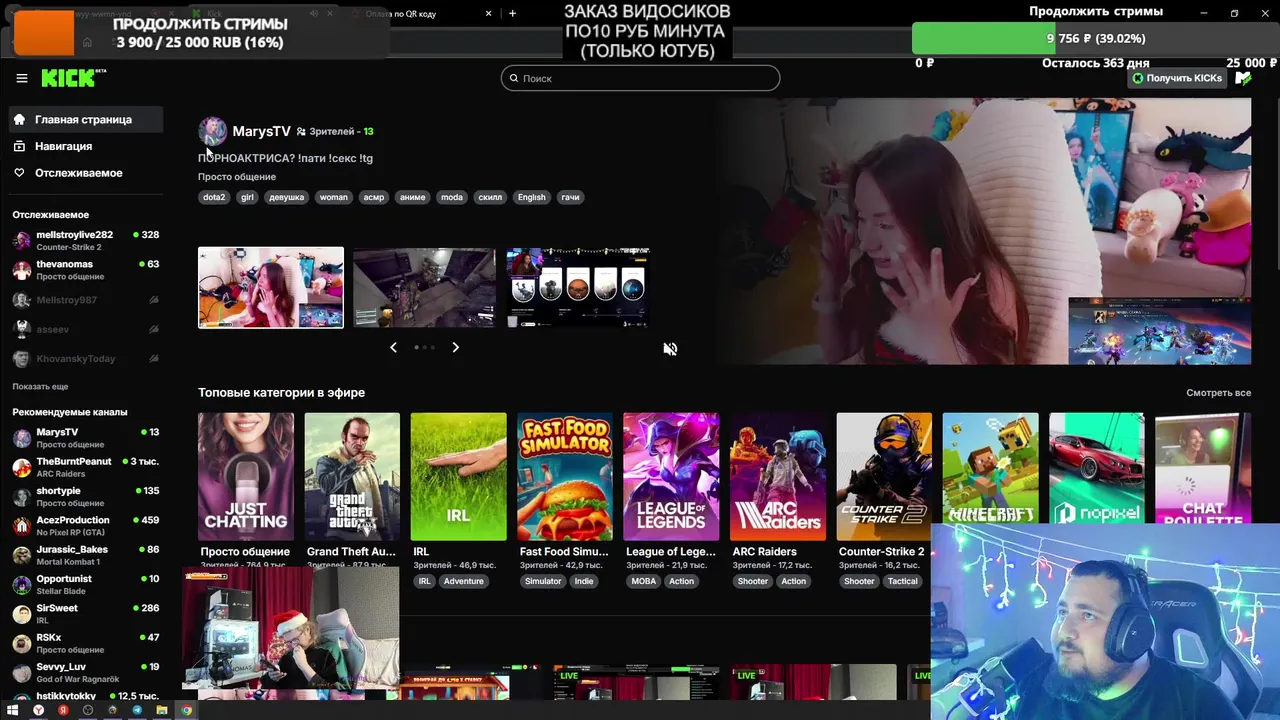The image size is (1280, 720).
Task: Select the dota2 tag
Action: 214,197
